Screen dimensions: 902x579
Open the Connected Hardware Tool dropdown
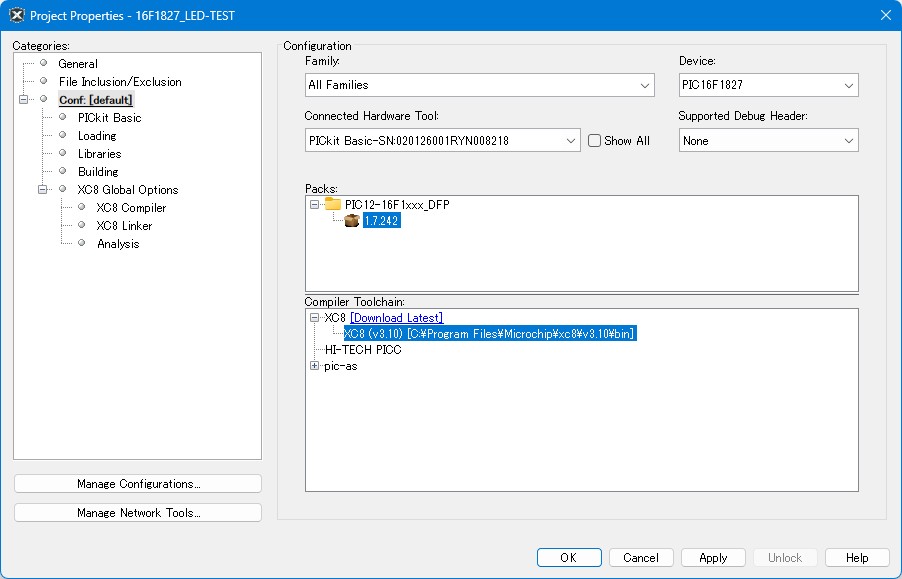click(x=442, y=141)
